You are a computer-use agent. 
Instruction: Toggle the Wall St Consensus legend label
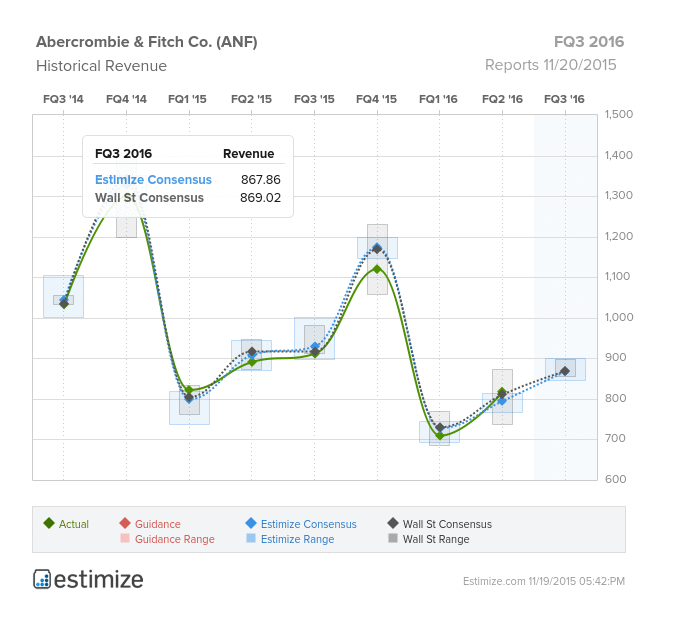click(x=447, y=524)
